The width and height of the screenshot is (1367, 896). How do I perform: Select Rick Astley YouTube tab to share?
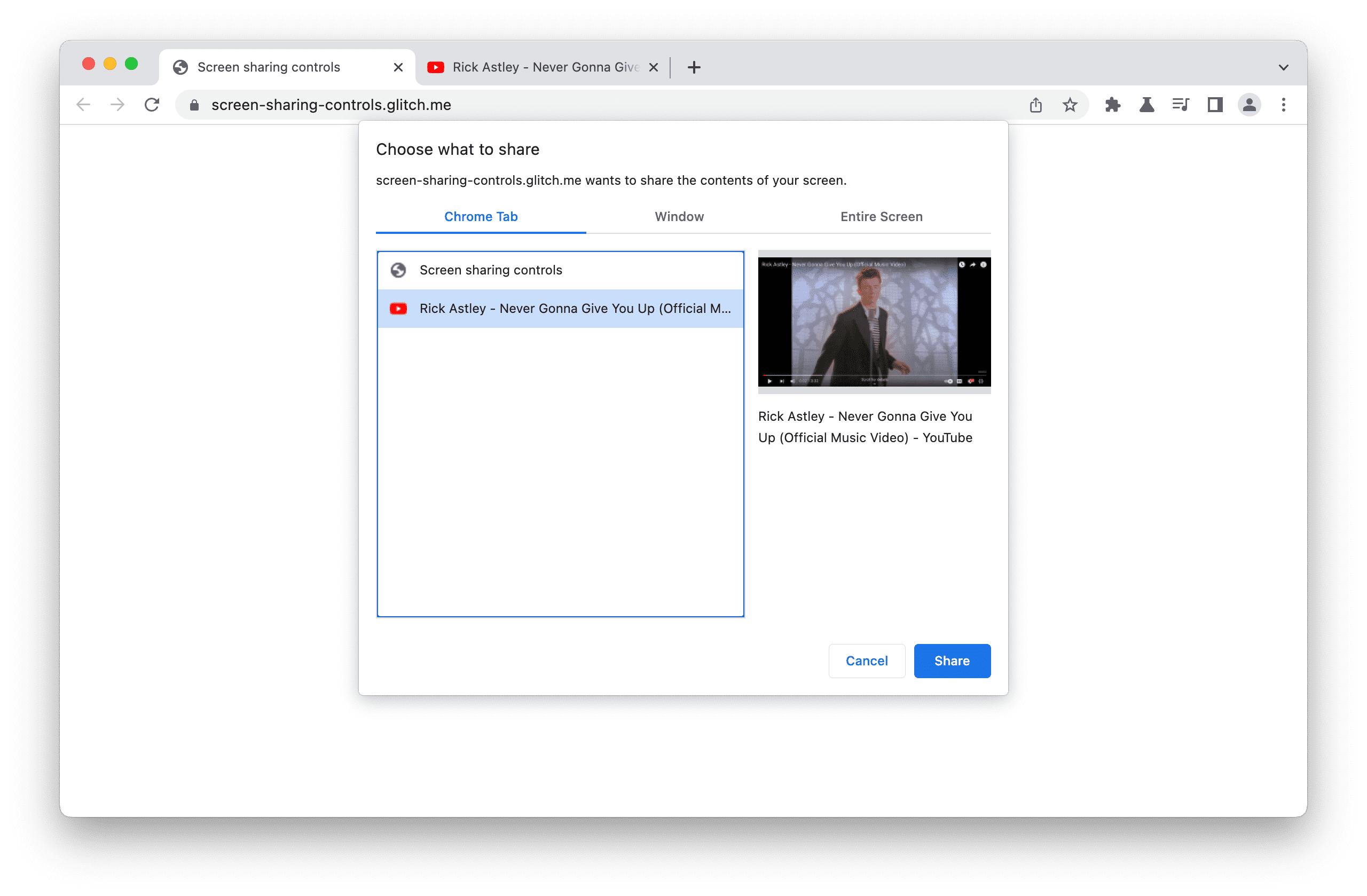pyautogui.click(x=561, y=308)
